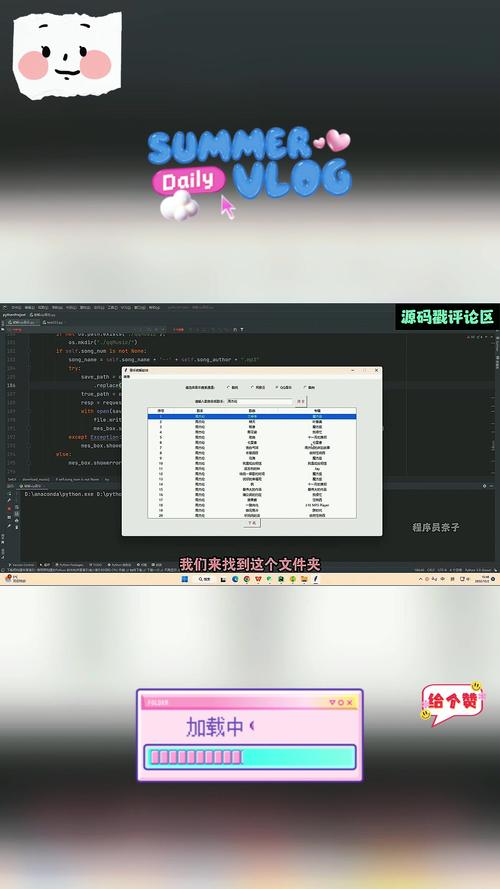
Task: Click the 专辑 column header
Action: tap(317, 410)
